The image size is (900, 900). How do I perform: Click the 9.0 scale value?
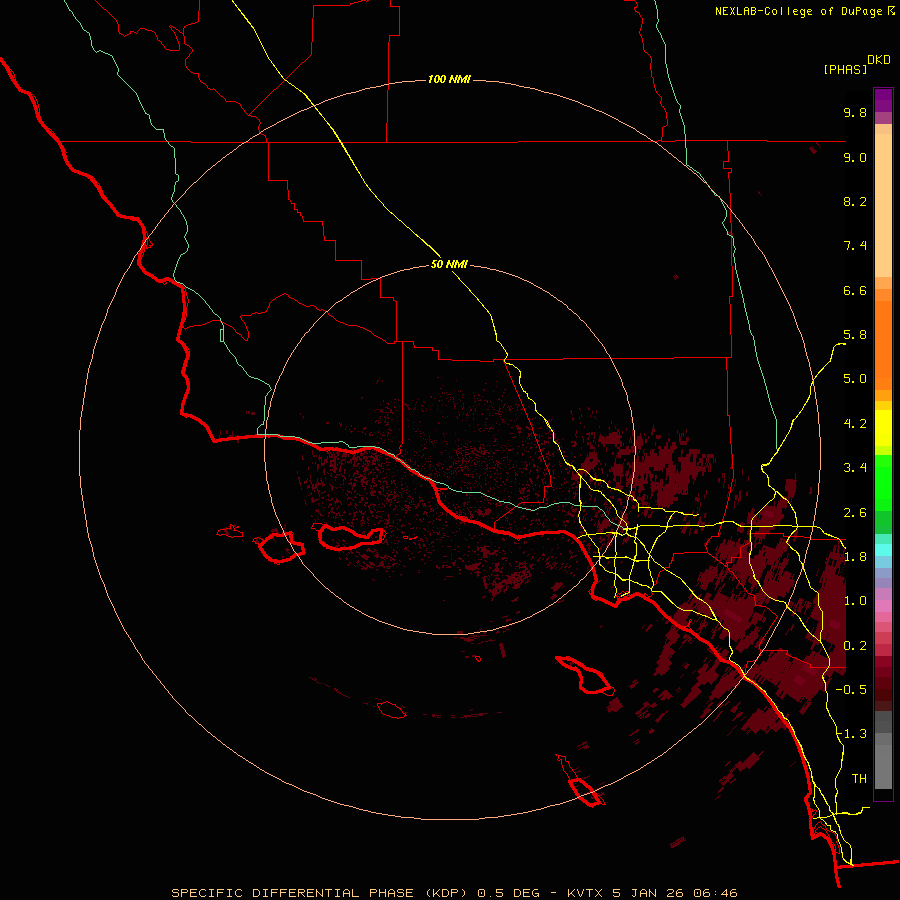855,158
